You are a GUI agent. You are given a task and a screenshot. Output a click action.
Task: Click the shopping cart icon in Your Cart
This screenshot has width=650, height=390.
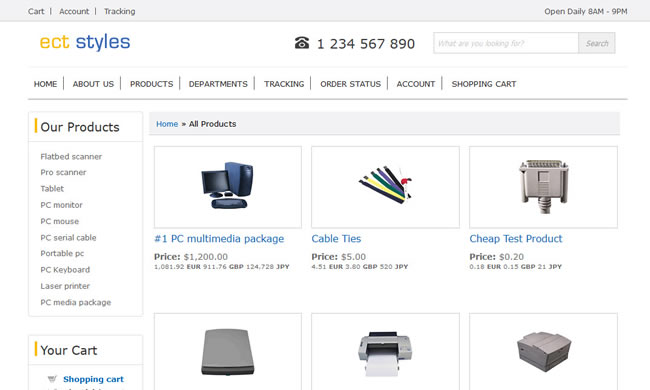[x=52, y=379]
